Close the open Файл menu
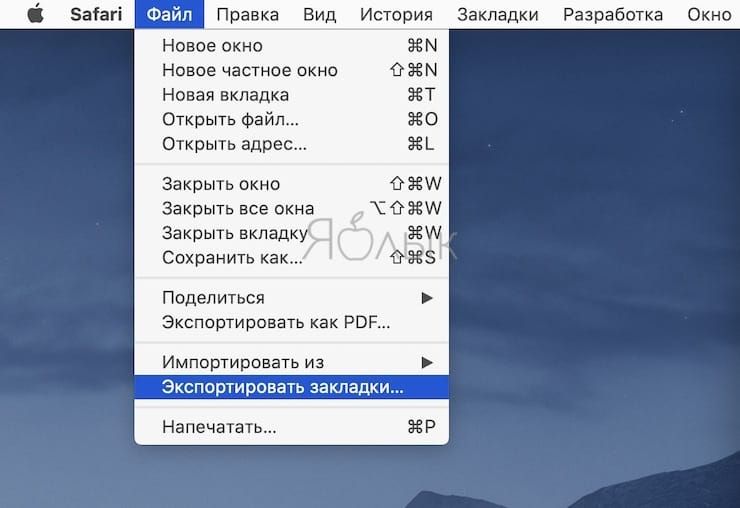 pos(169,14)
